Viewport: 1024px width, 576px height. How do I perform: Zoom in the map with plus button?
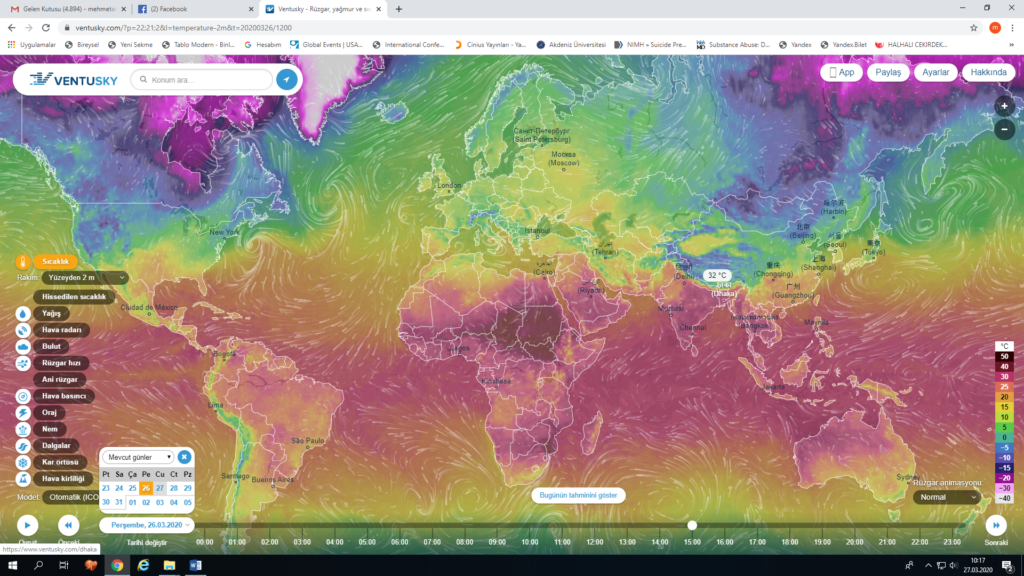click(x=1004, y=106)
